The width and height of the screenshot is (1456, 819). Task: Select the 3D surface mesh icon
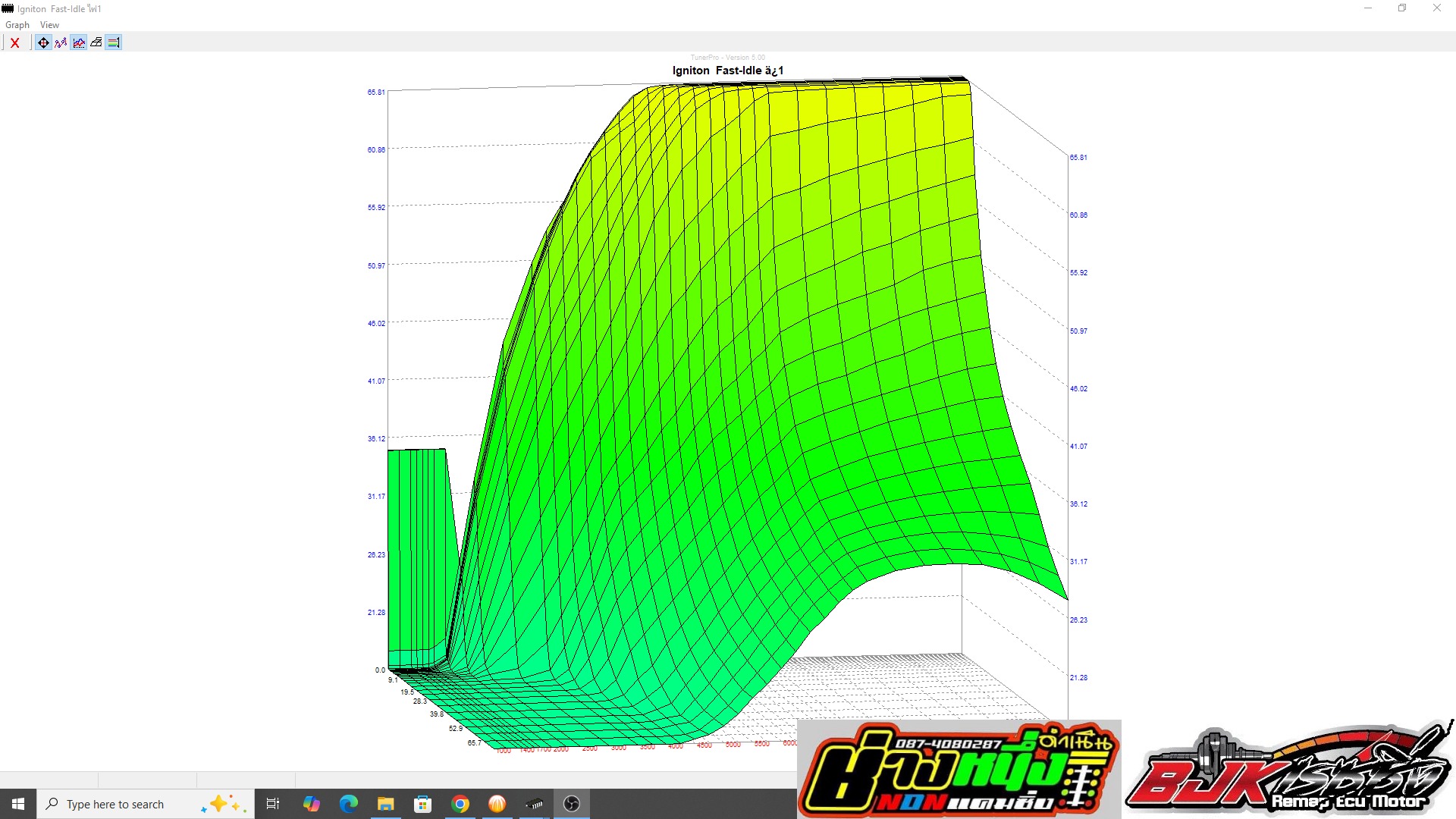96,43
